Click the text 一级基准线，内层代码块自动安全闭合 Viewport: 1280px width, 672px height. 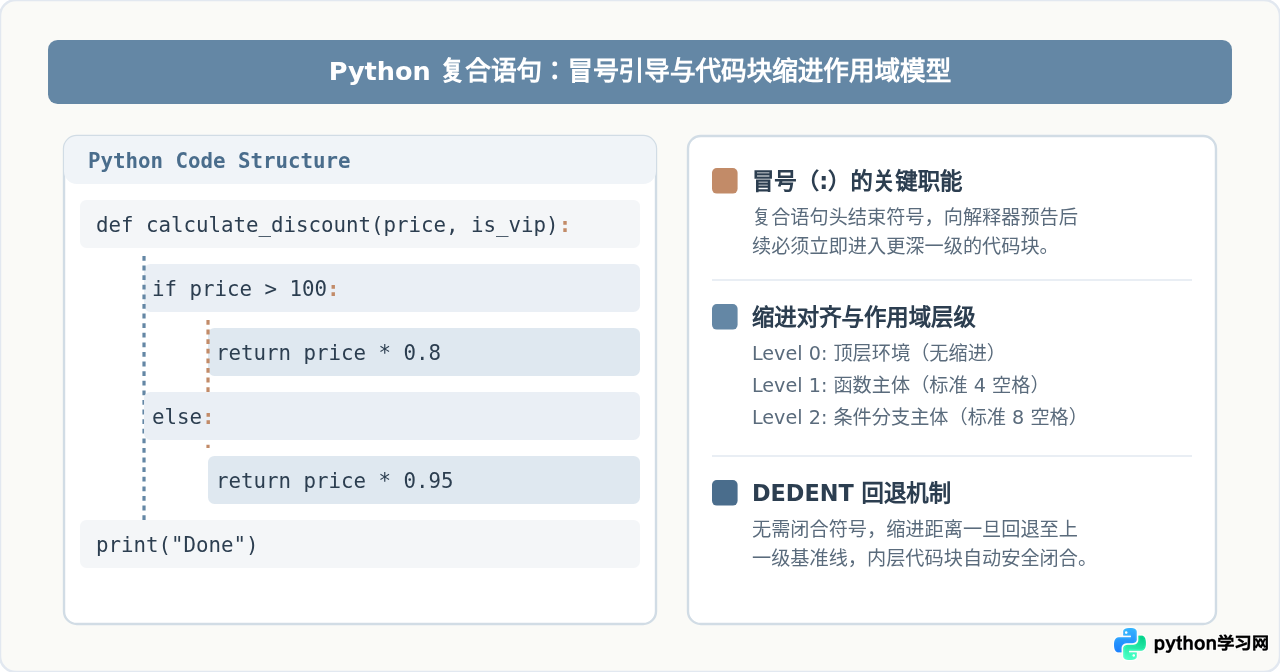920,557
